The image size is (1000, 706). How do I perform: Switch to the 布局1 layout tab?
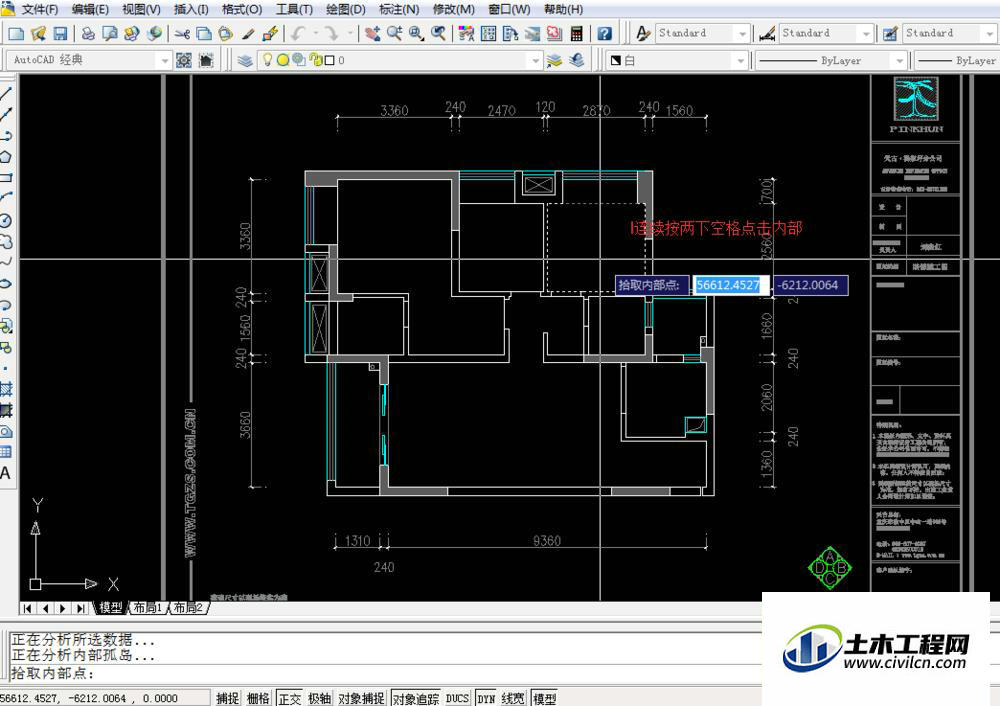147,608
